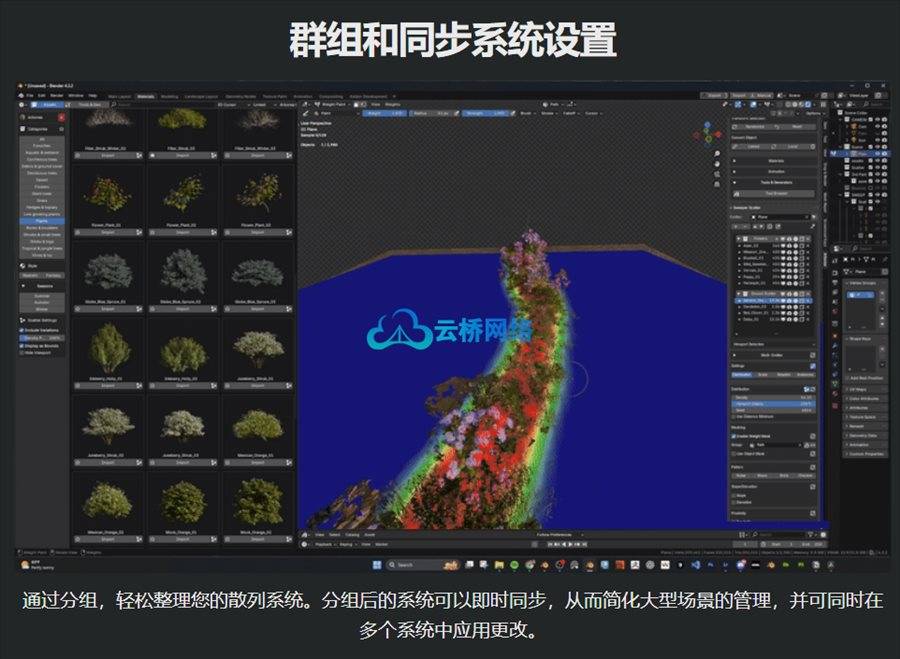Click the Blender logo menu icon
This screenshot has width=900, height=659.
[x=22, y=95]
